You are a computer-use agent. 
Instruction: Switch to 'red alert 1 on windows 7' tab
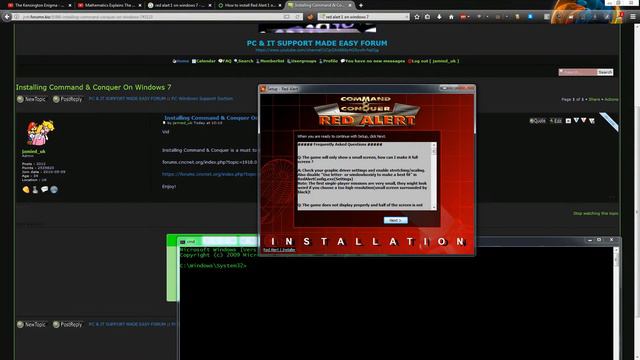tap(179, 5)
